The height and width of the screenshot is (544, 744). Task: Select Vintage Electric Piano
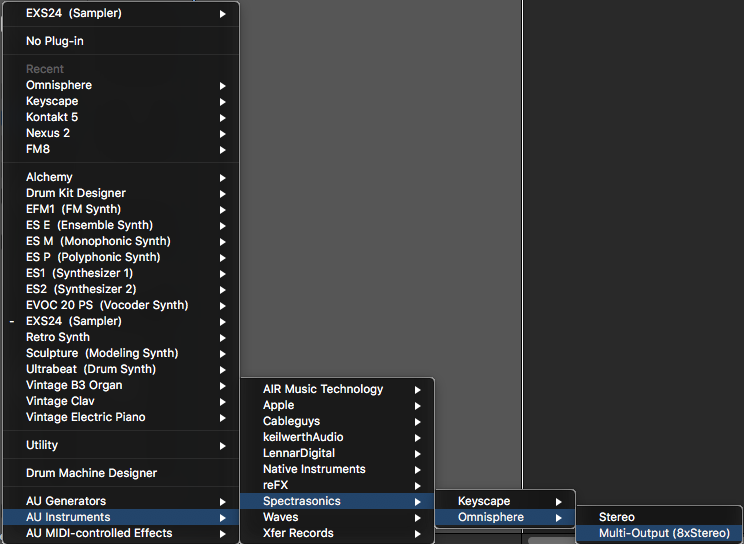click(x=121, y=417)
